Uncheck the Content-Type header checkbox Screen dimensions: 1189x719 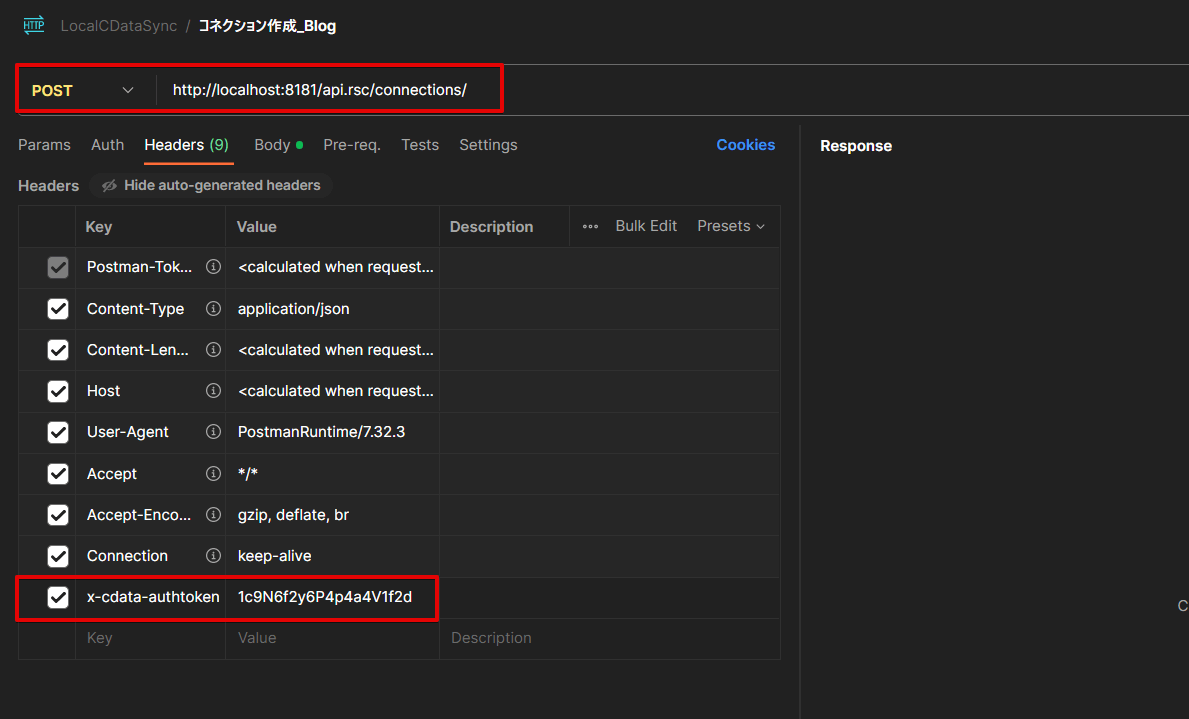58,309
